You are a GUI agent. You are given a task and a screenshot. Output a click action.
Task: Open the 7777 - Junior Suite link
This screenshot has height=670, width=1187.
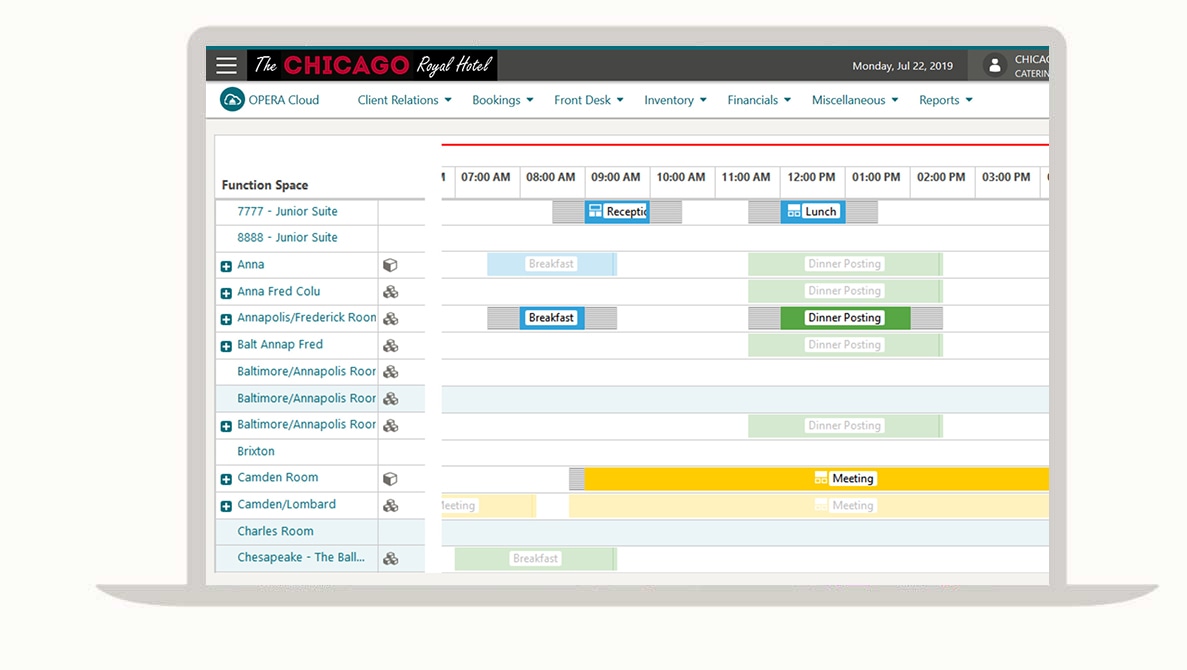287,212
